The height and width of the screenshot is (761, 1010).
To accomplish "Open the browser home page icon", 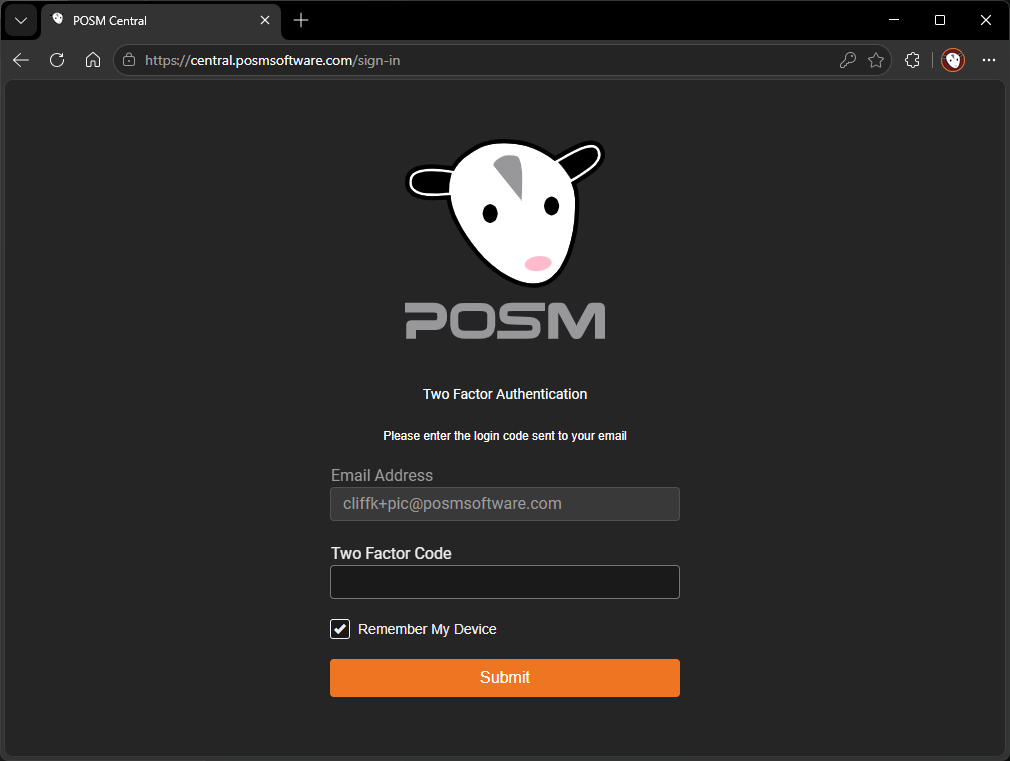I will tap(93, 61).
